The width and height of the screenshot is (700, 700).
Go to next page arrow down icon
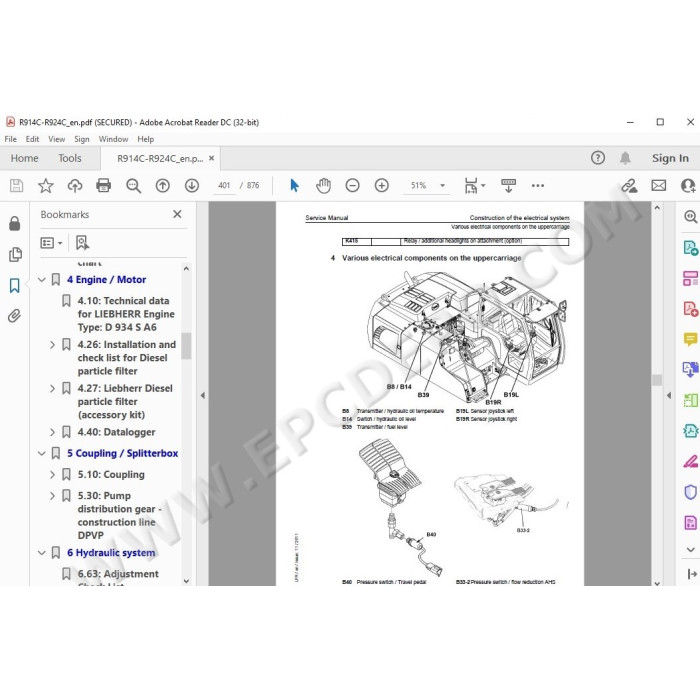[192, 185]
